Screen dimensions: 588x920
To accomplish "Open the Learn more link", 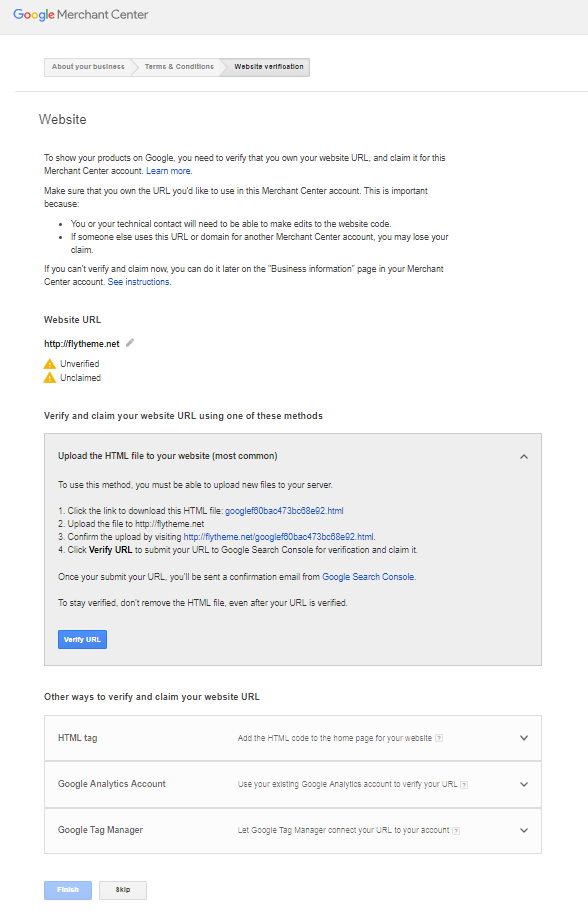I will [168, 171].
